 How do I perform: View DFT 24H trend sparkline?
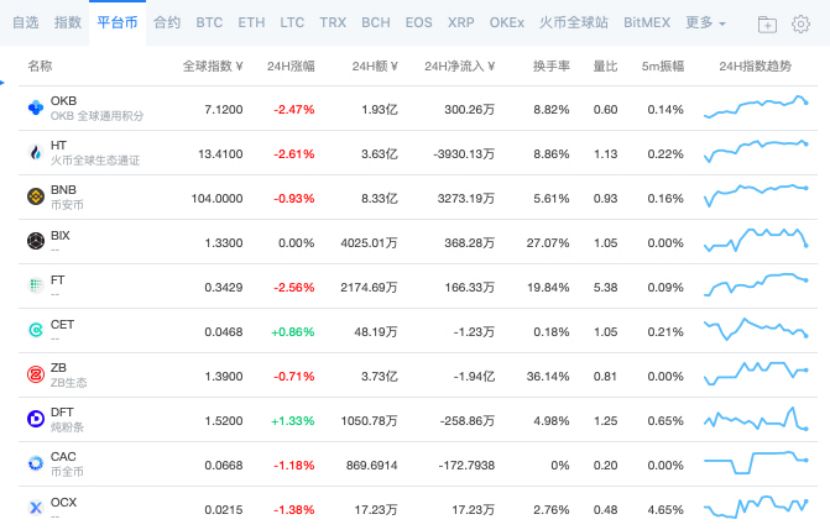pos(756,418)
